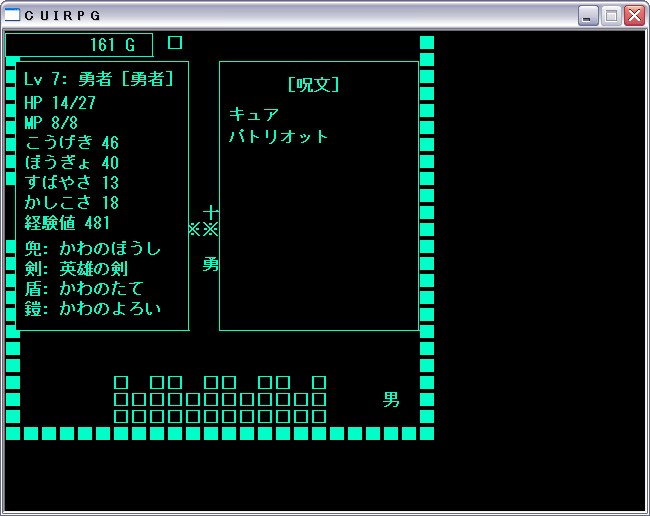
Task: Click the 勇 hero character on the map
Action: click(211, 264)
